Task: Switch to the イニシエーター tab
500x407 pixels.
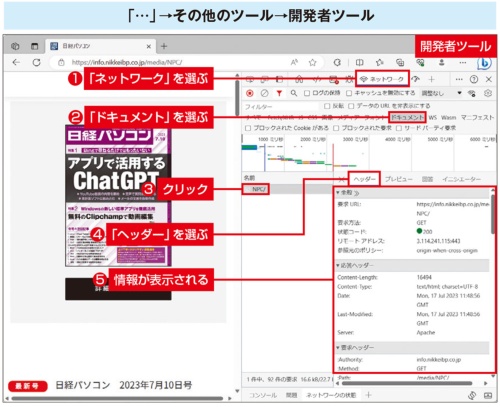Action: 462,179
